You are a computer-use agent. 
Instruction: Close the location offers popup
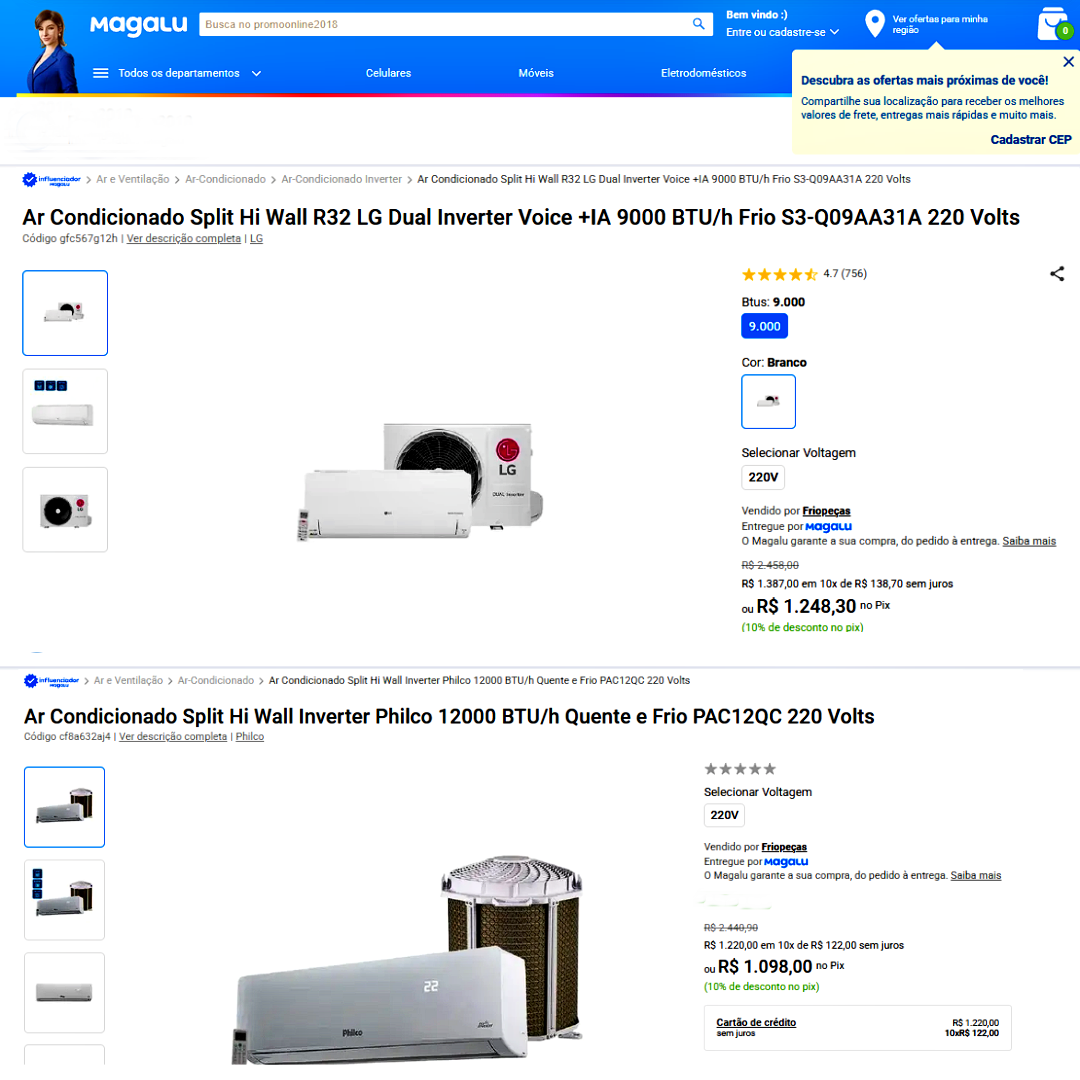[1068, 62]
